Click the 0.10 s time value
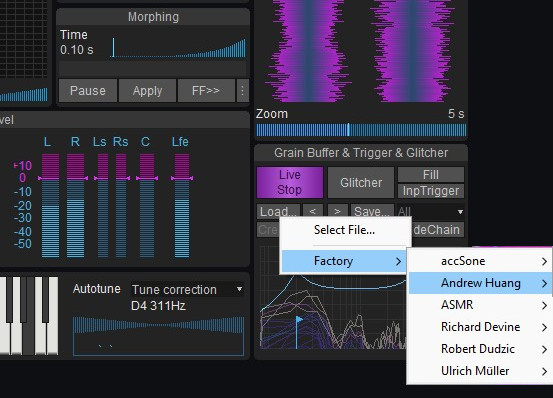553x398 pixels. 77,50
